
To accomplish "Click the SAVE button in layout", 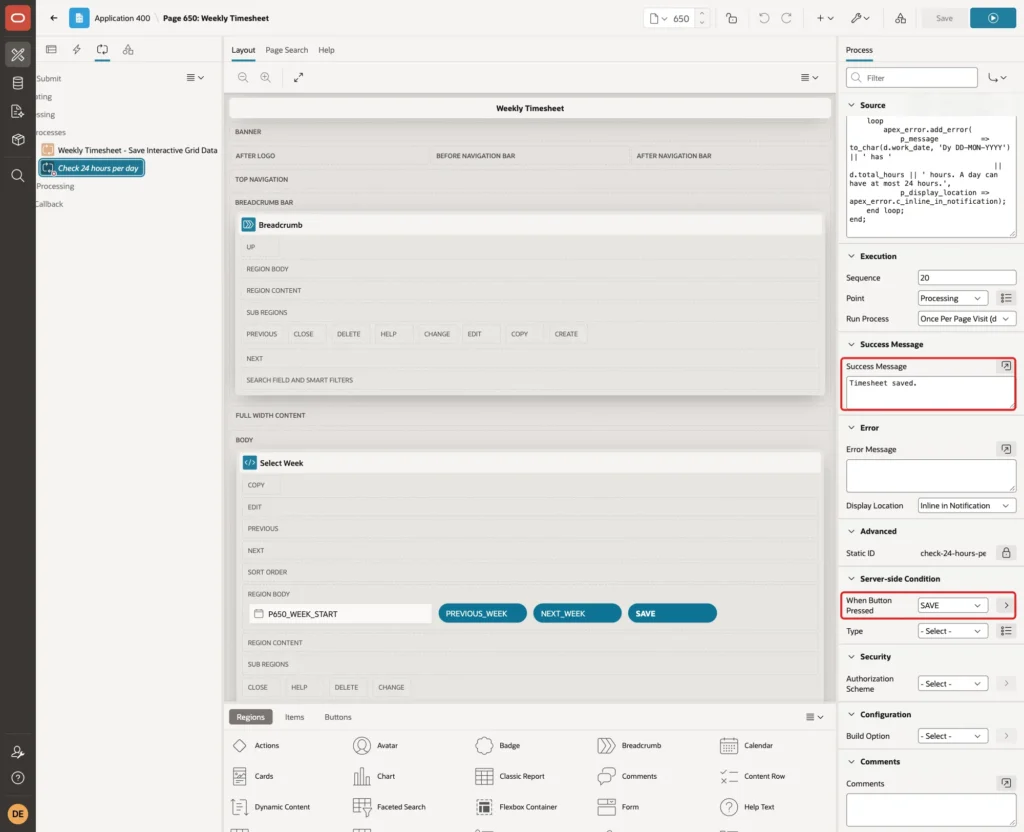I will coord(671,613).
